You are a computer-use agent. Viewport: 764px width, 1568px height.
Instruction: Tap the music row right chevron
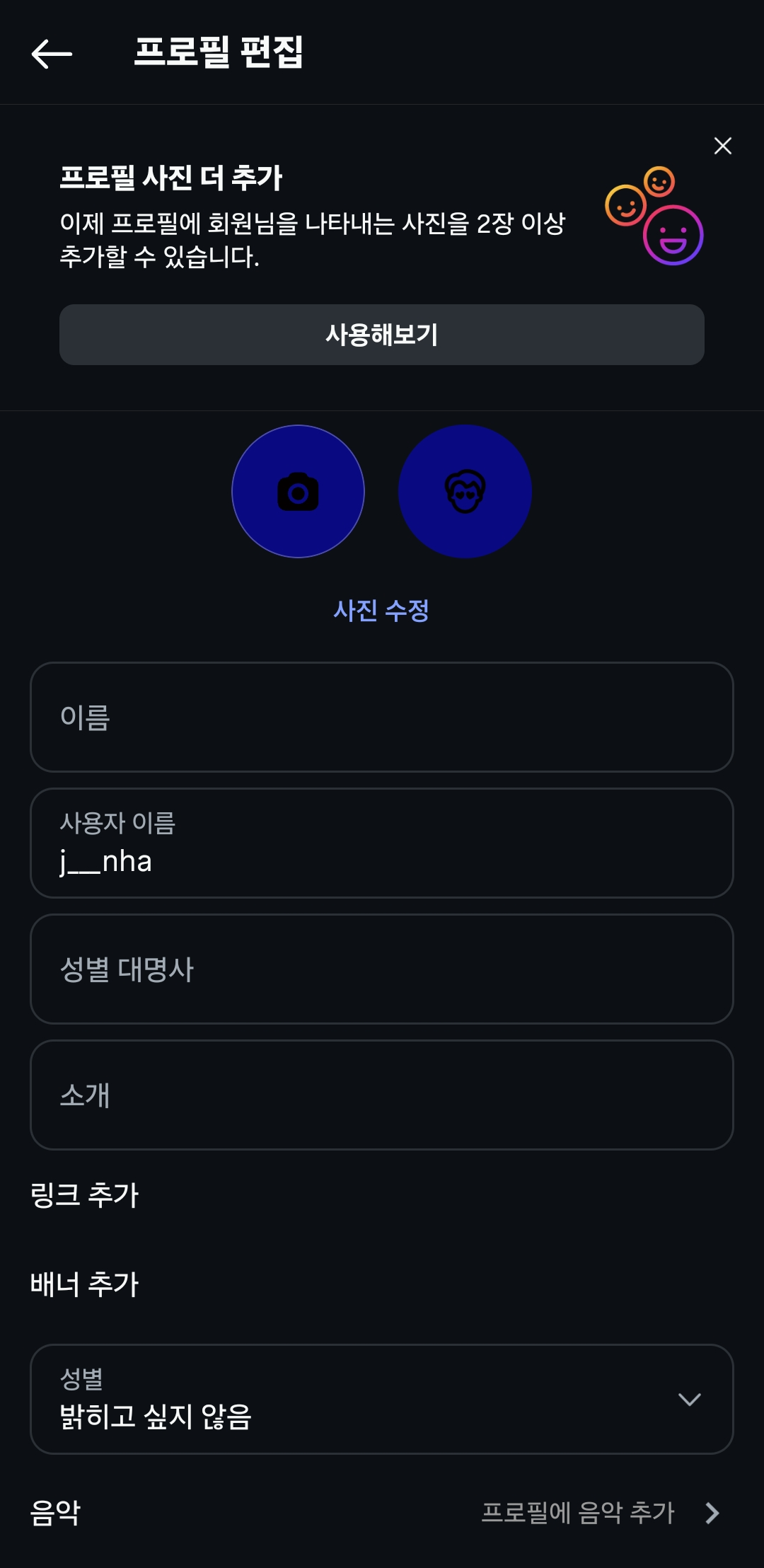pos(712,1513)
